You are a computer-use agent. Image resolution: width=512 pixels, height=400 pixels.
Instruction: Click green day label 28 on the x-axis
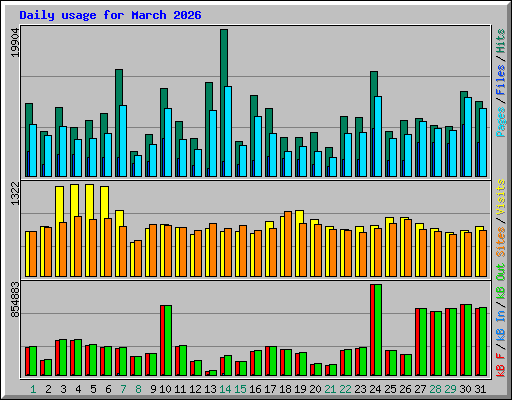coord(435,389)
